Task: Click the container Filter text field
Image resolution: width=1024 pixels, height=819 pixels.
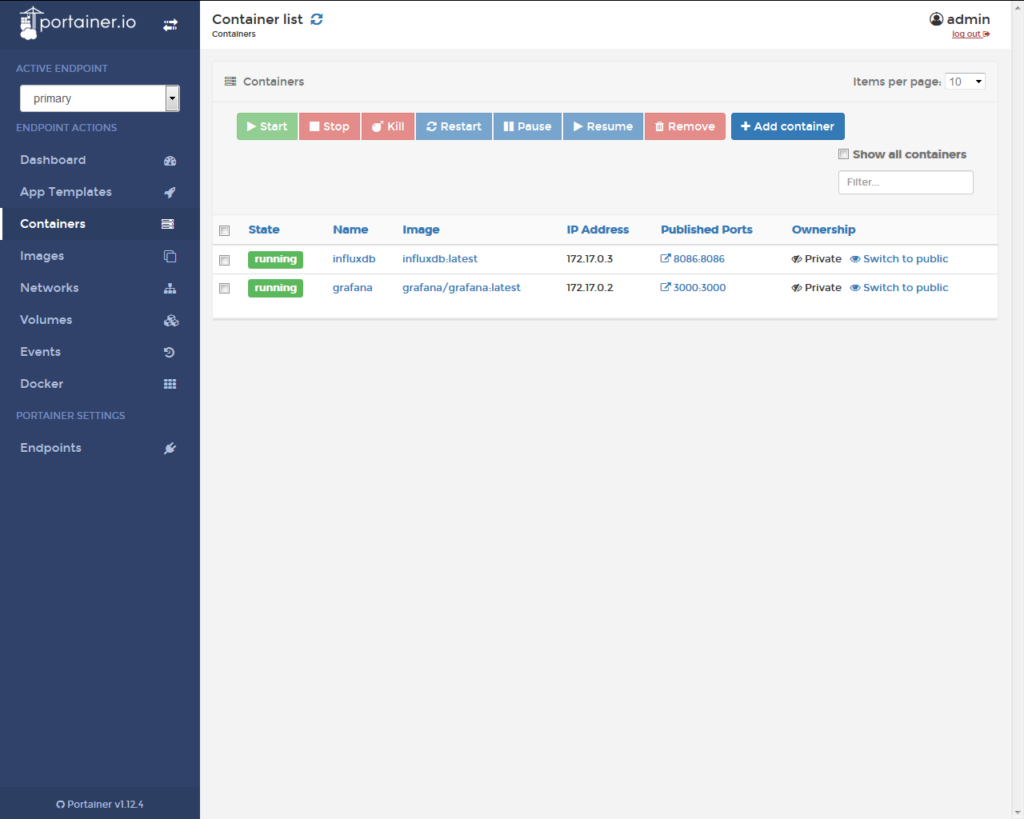Action: coord(905,182)
